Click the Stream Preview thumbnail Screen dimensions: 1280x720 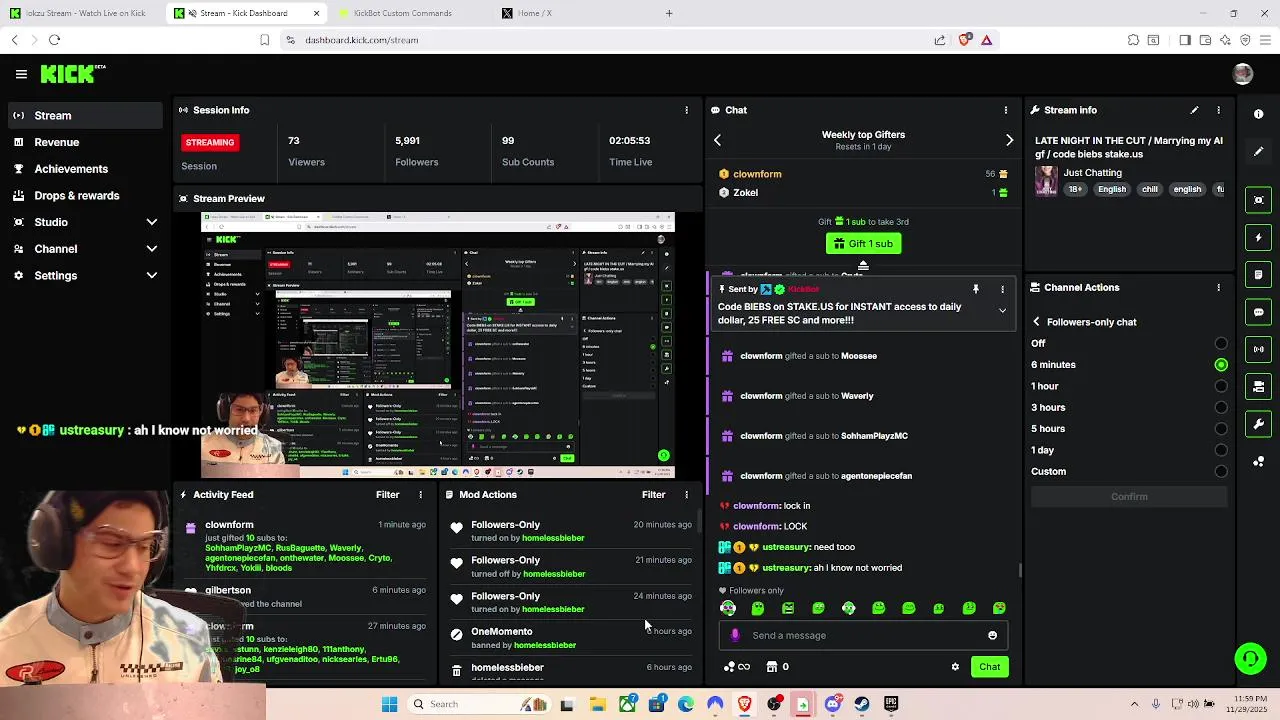point(438,345)
